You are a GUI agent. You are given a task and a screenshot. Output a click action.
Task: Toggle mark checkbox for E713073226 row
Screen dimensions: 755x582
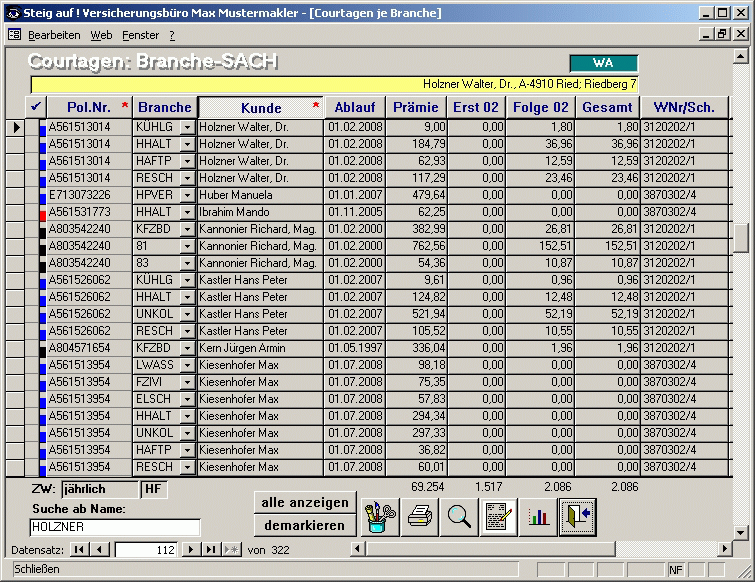32,195
